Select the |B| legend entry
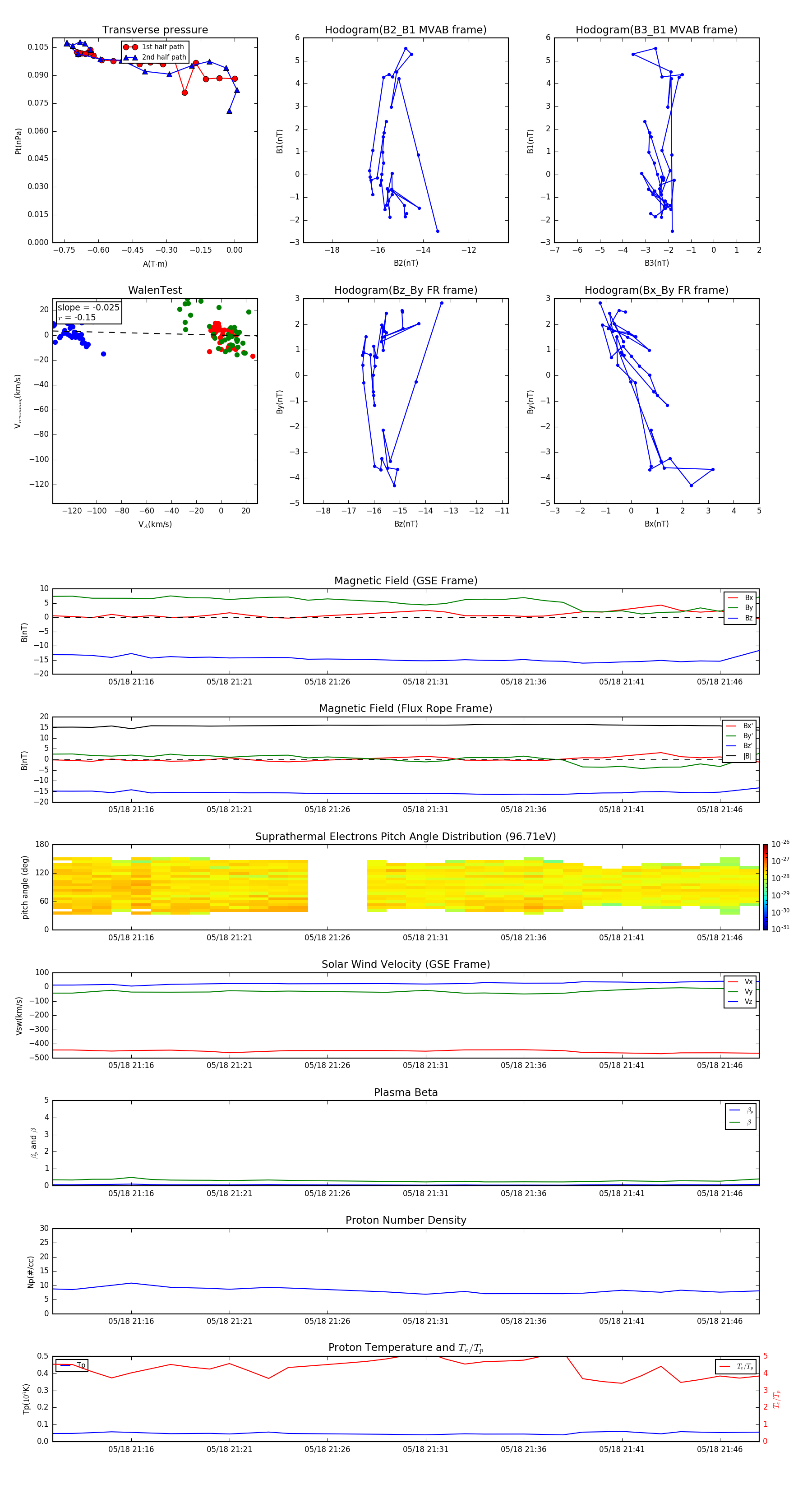Image resolution: width=812 pixels, height=1489 pixels. point(740,756)
